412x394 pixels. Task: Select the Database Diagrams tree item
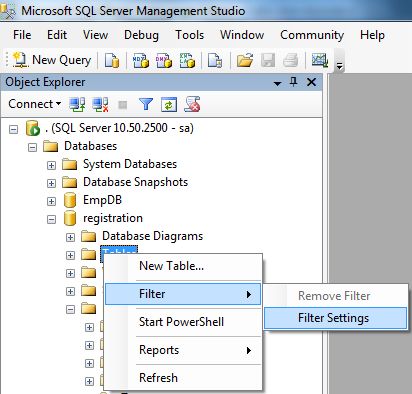(x=152, y=236)
